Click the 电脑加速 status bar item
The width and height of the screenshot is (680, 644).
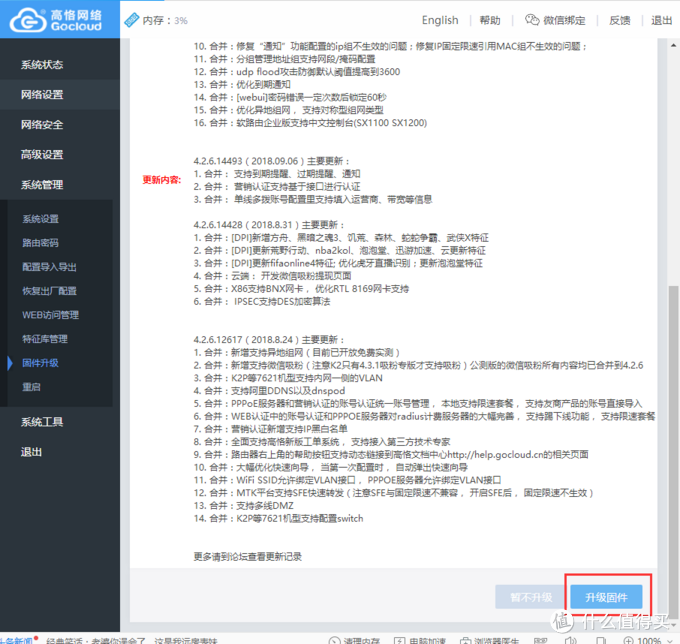[420, 641]
